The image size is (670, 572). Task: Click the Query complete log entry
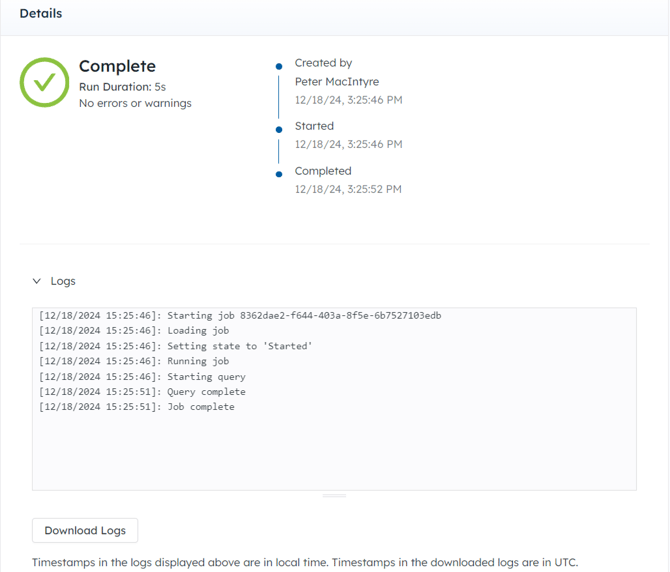pos(142,392)
